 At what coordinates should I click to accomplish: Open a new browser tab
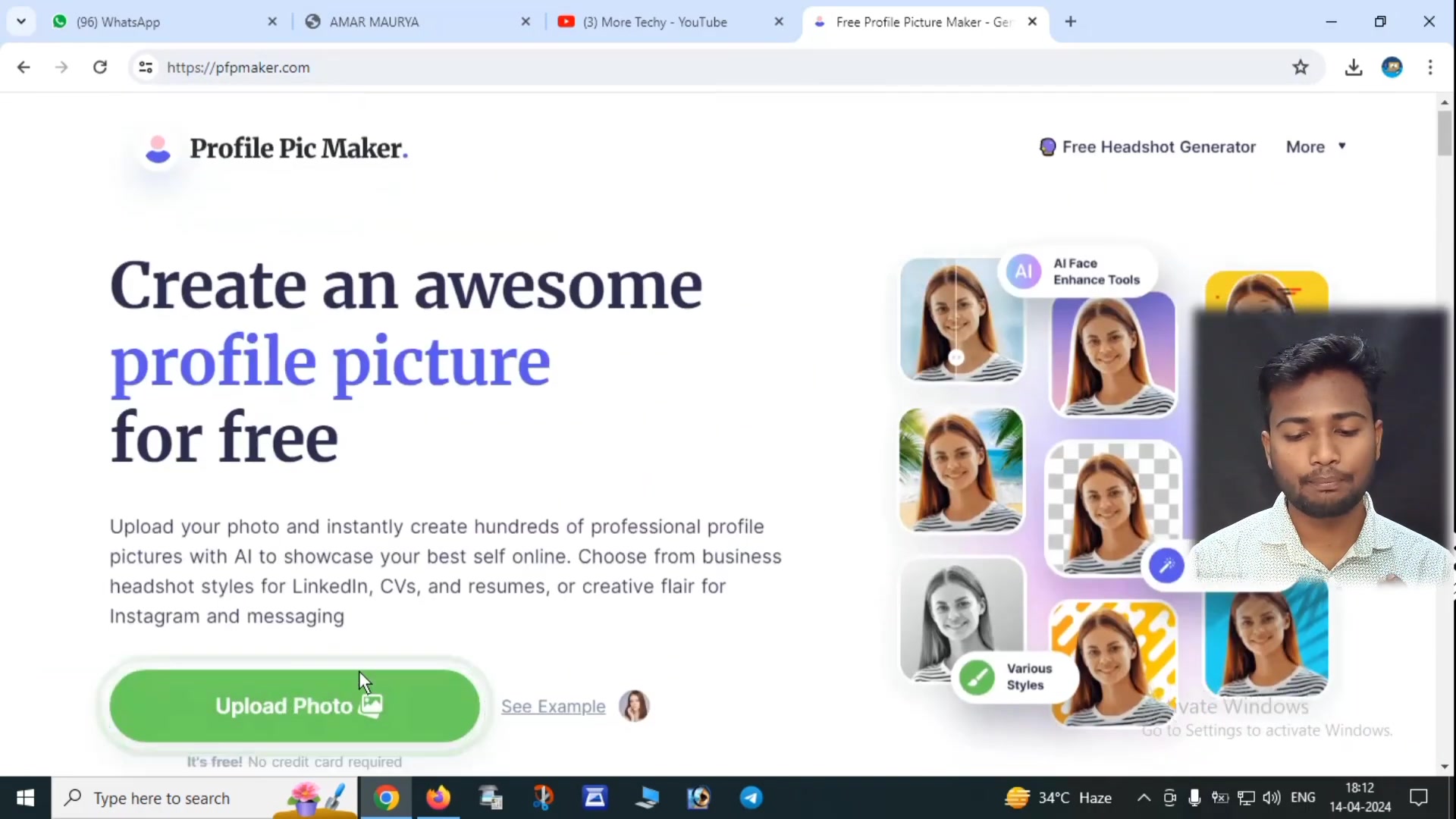pyautogui.click(x=1071, y=22)
